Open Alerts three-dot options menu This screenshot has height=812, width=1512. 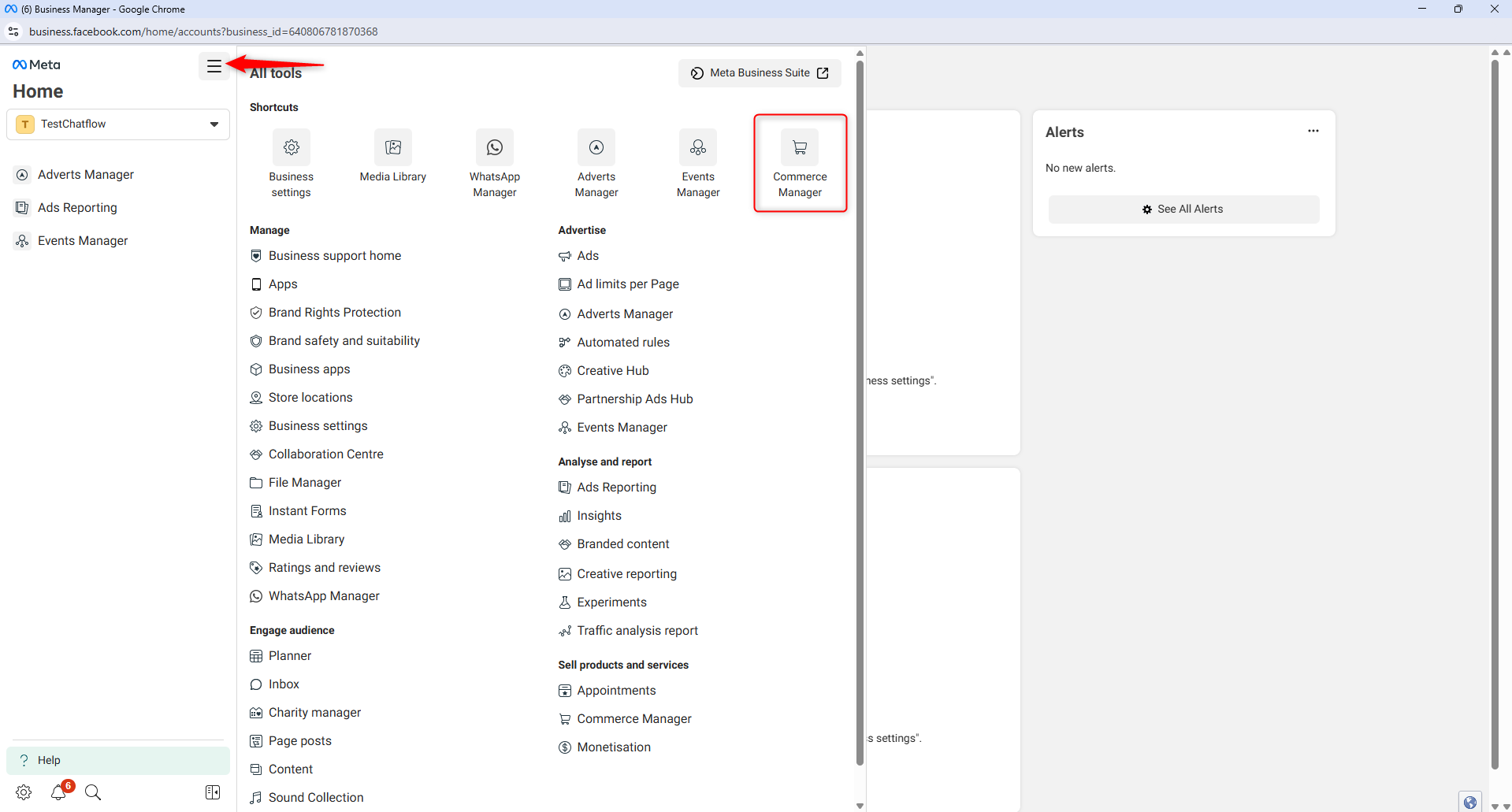1313,131
